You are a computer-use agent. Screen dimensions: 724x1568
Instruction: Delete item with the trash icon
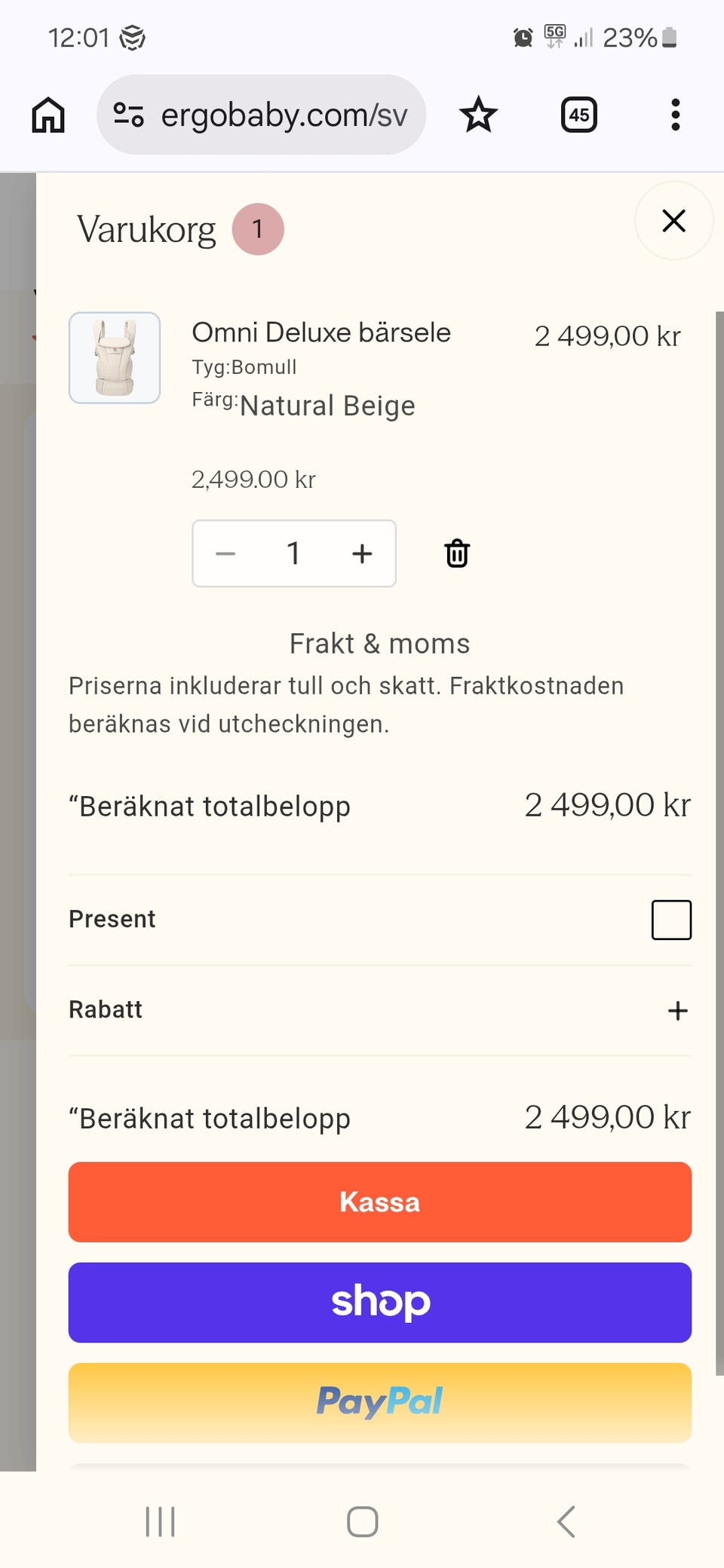click(457, 553)
